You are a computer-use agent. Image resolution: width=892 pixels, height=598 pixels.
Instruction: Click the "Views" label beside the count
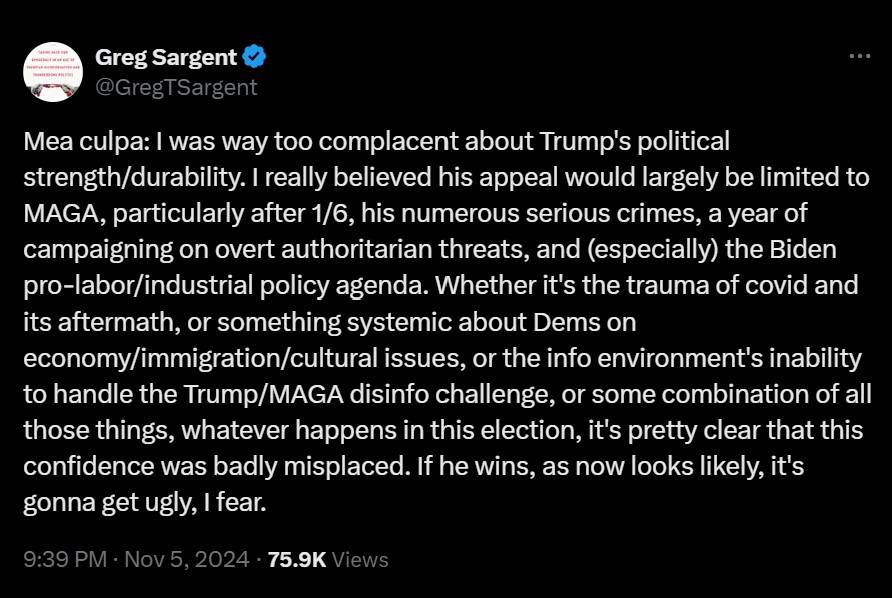[x=359, y=559]
